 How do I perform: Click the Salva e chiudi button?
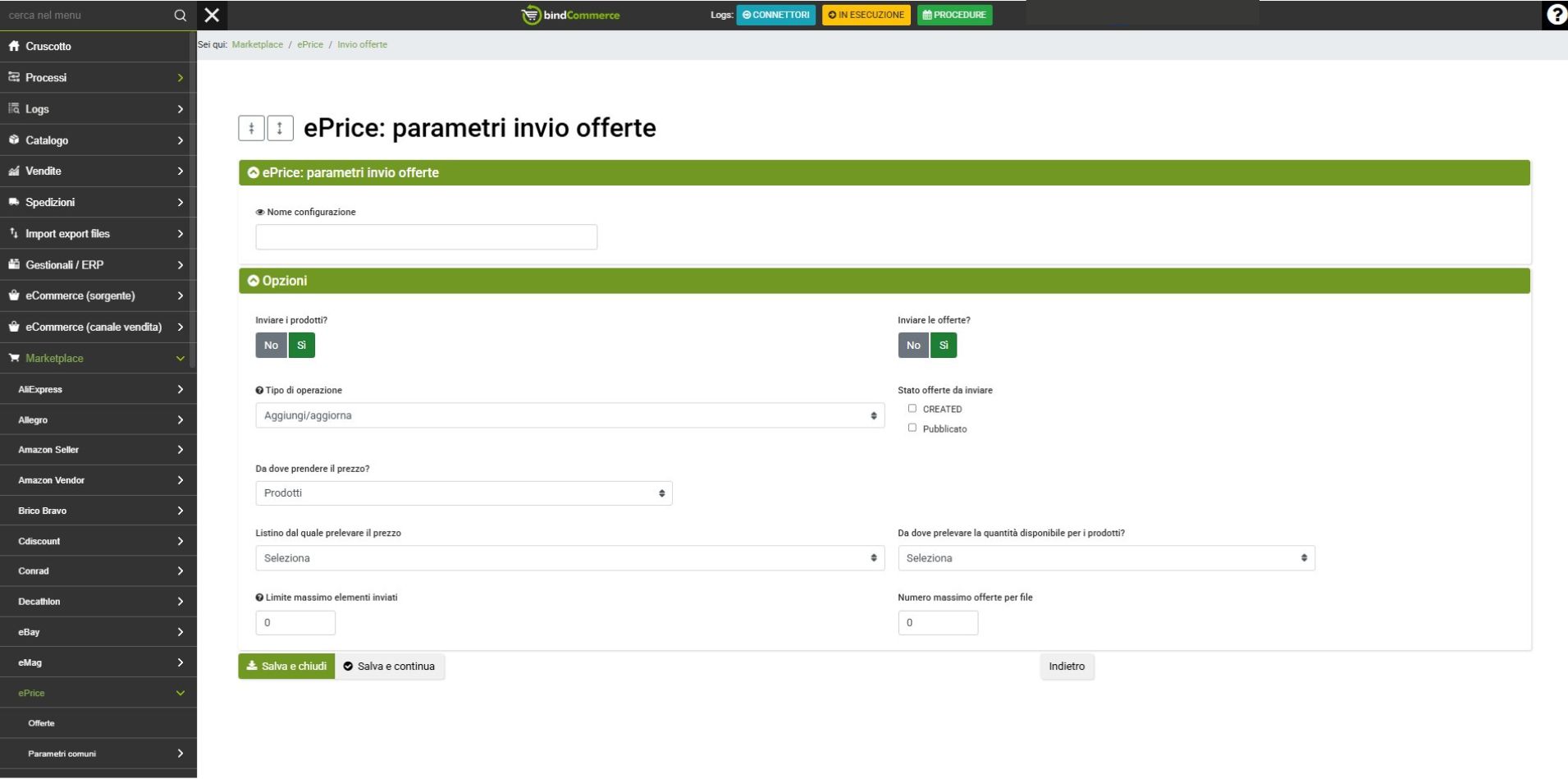[286, 667]
